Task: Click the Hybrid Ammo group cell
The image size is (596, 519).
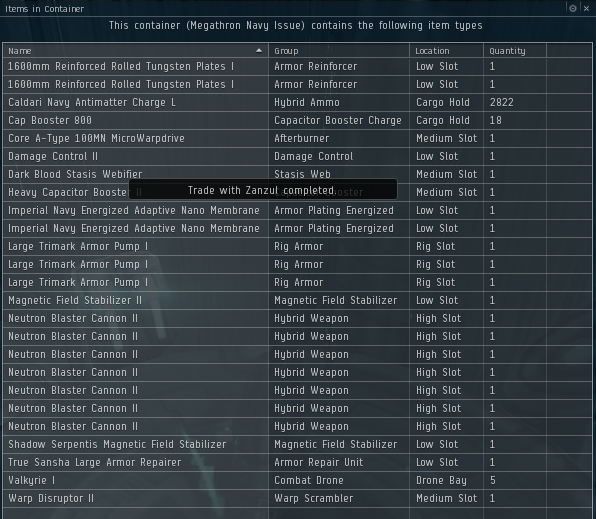Action: [x=339, y=102]
